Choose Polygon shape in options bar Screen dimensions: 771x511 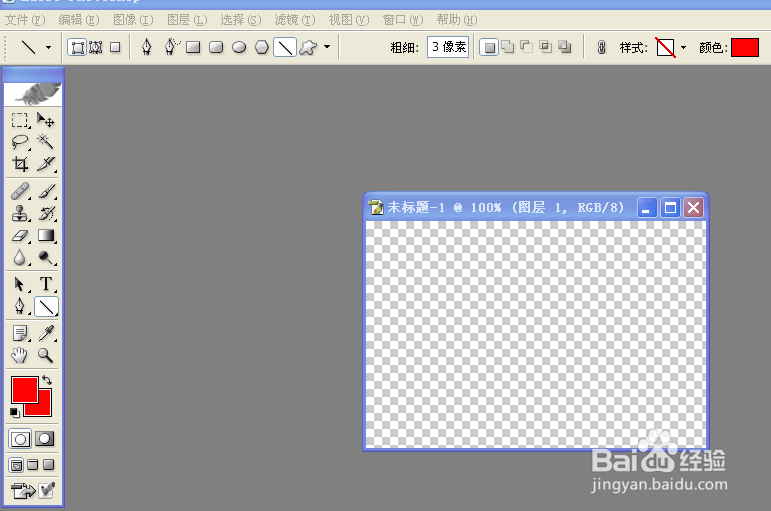[262, 47]
